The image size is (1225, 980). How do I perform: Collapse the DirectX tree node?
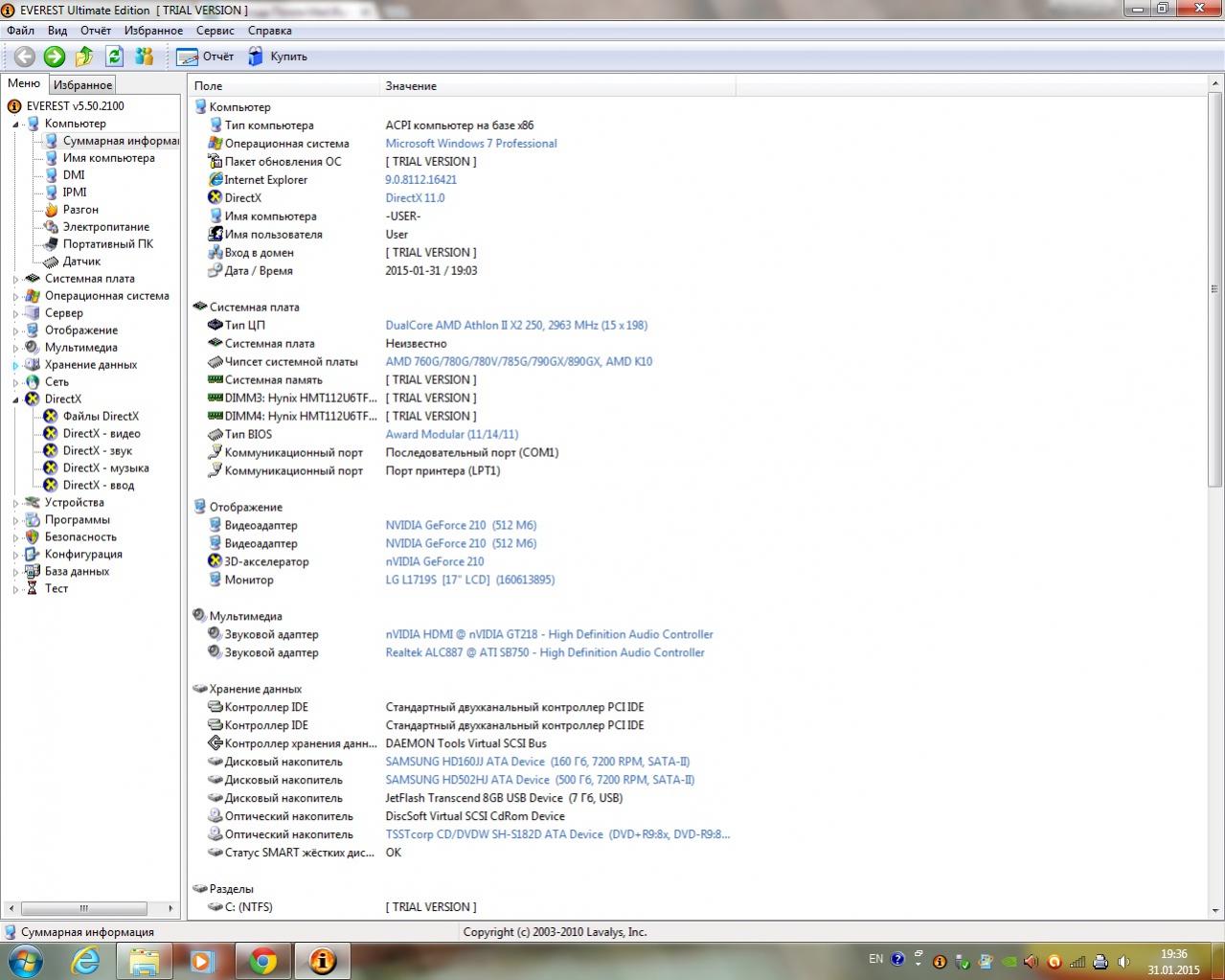[x=15, y=399]
